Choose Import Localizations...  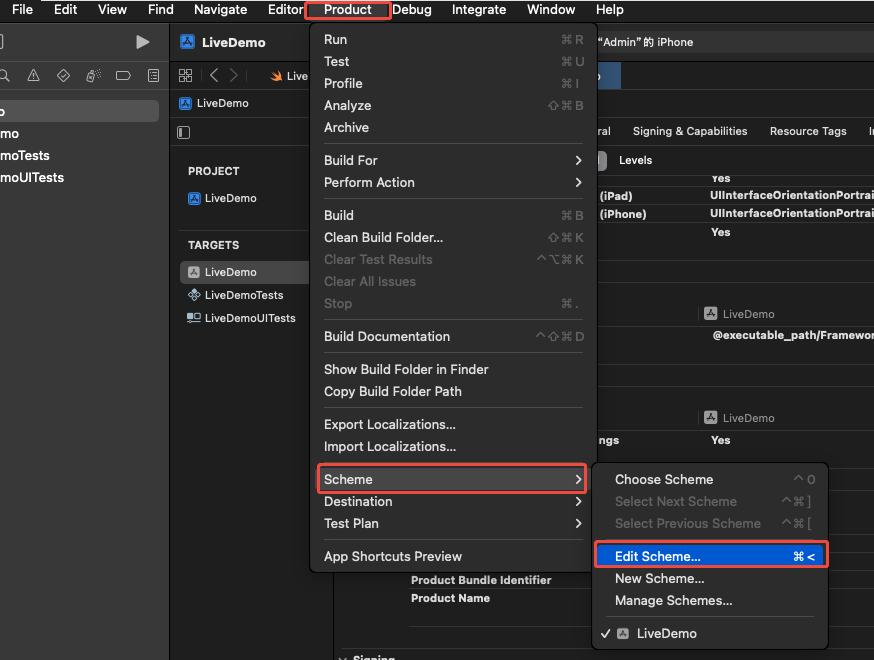click(x=453, y=447)
